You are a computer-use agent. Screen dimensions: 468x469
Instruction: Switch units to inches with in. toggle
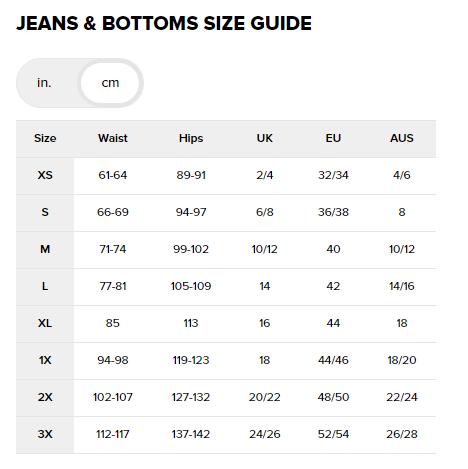pyautogui.click(x=44, y=83)
